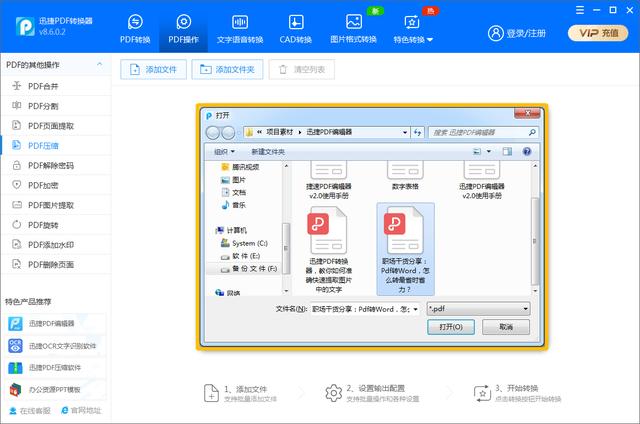The width and height of the screenshot is (640, 424).
Task: Open 办公资源PPT模板 recommendation
Action: [56, 390]
